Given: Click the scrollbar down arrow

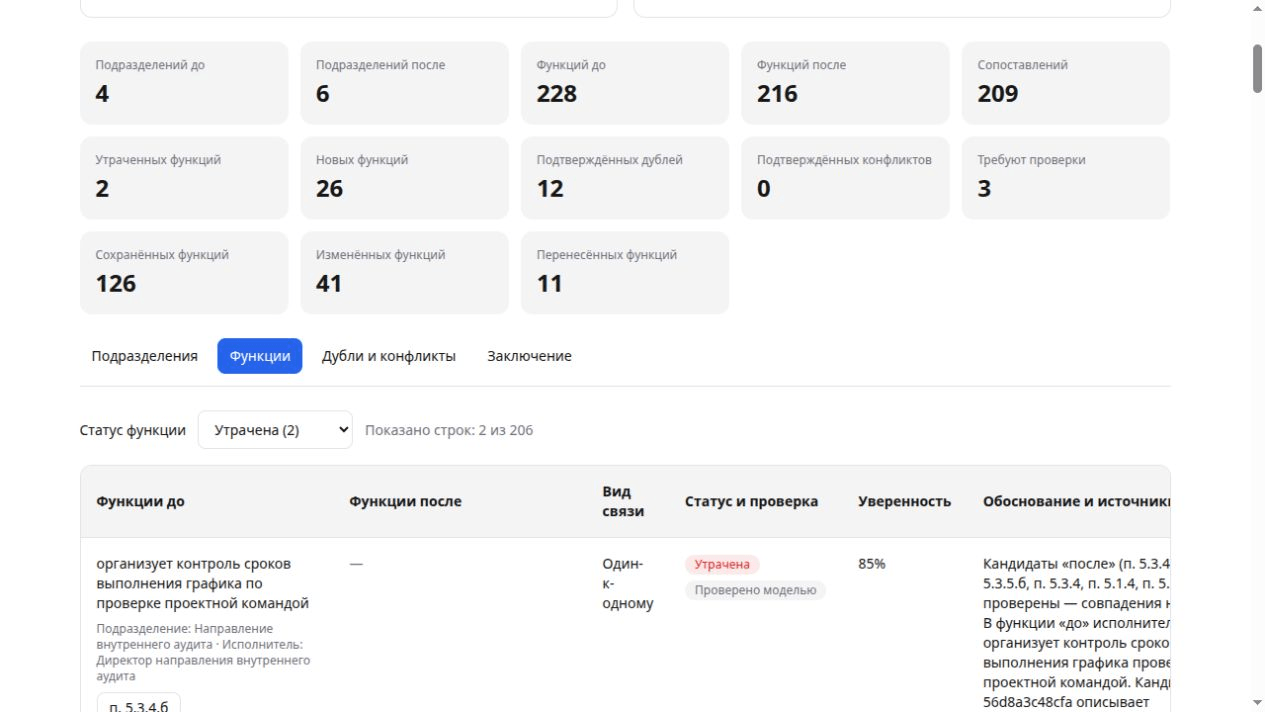Looking at the screenshot, I should 1257,703.
